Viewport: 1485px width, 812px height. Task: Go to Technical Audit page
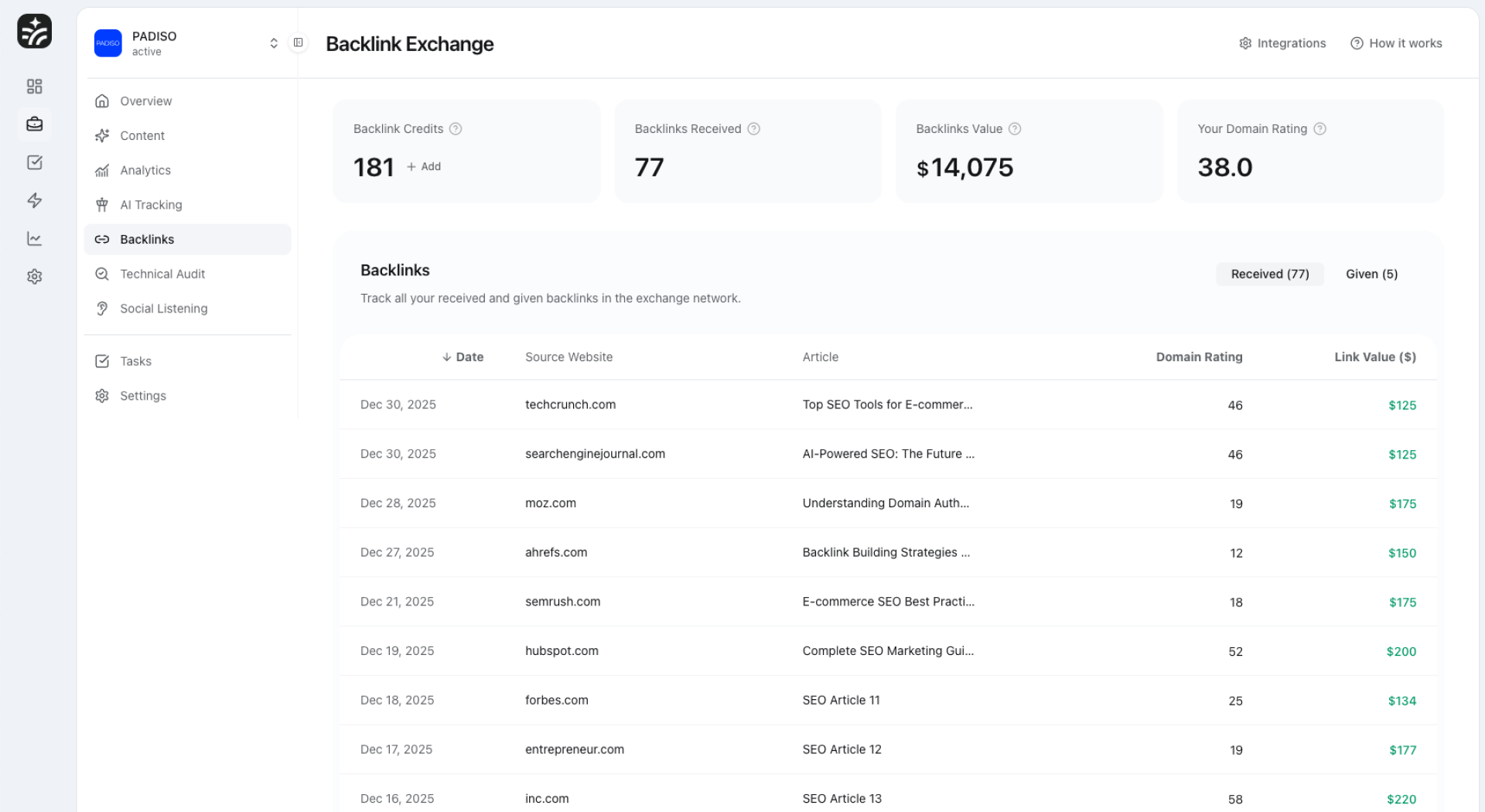(162, 274)
